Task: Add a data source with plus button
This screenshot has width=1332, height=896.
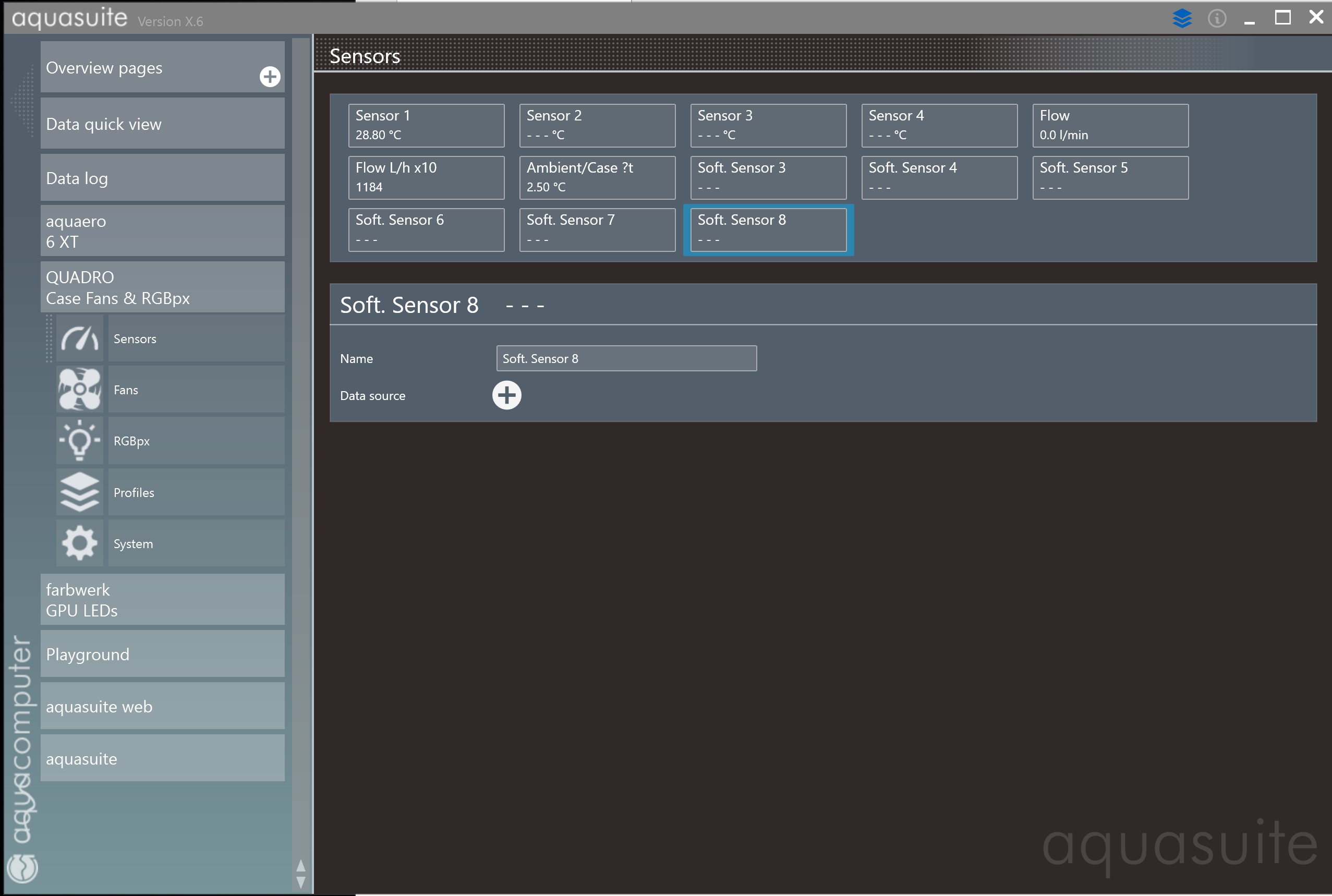Action: [506, 395]
